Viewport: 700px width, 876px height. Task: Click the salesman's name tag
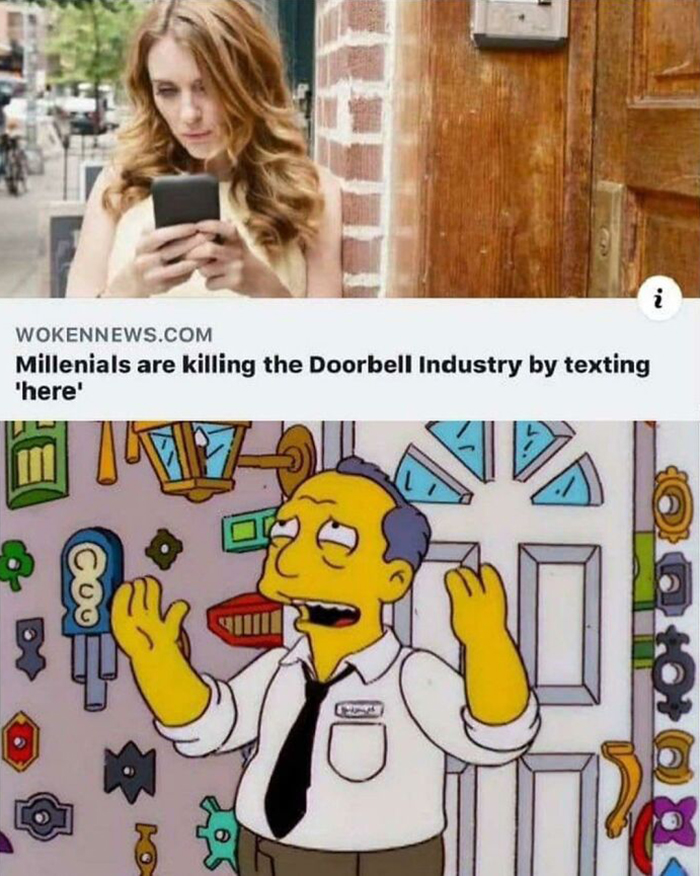coord(359,709)
